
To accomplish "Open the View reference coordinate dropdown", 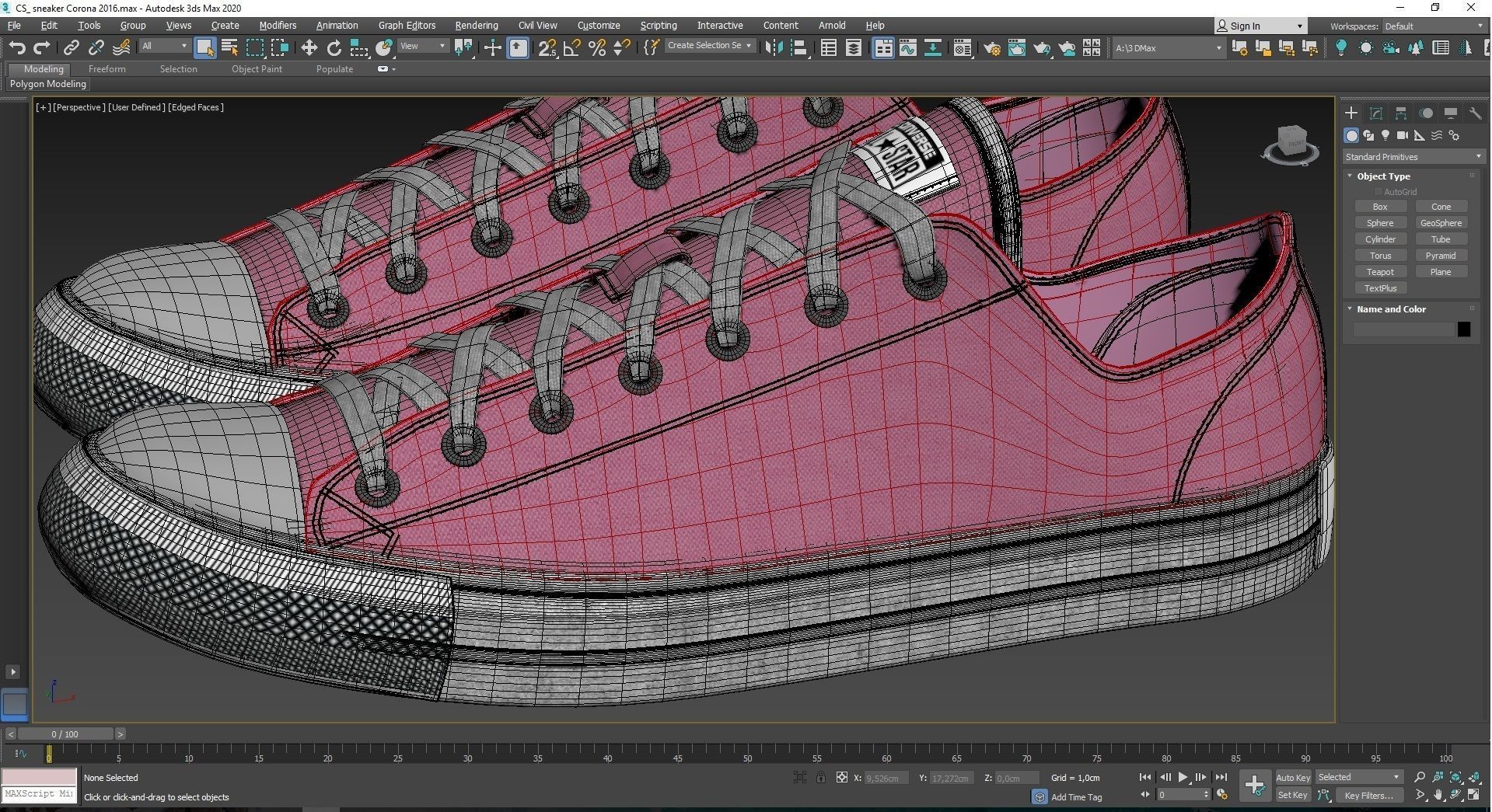I will pos(422,47).
